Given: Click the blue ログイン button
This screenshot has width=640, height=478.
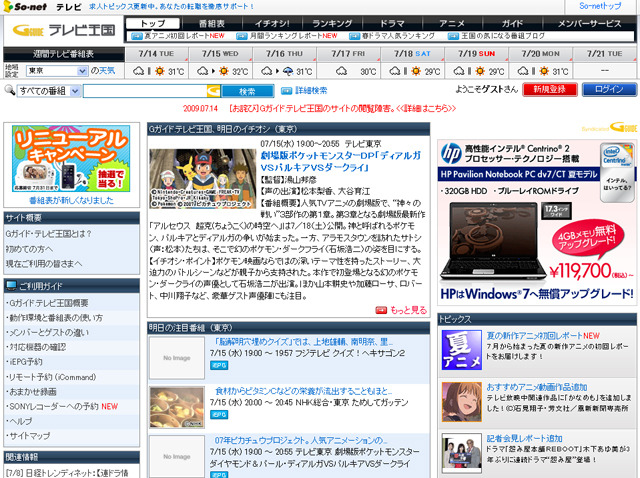Looking at the screenshot, I should [609, 89].
